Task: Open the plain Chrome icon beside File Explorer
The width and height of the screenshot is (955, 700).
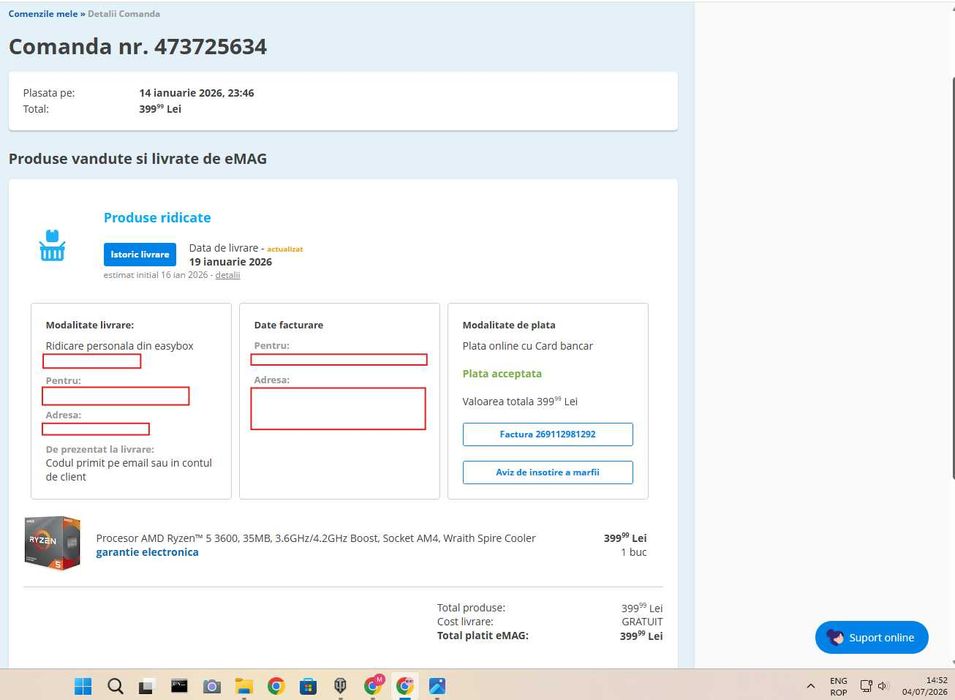Action: tap(276, 687)
